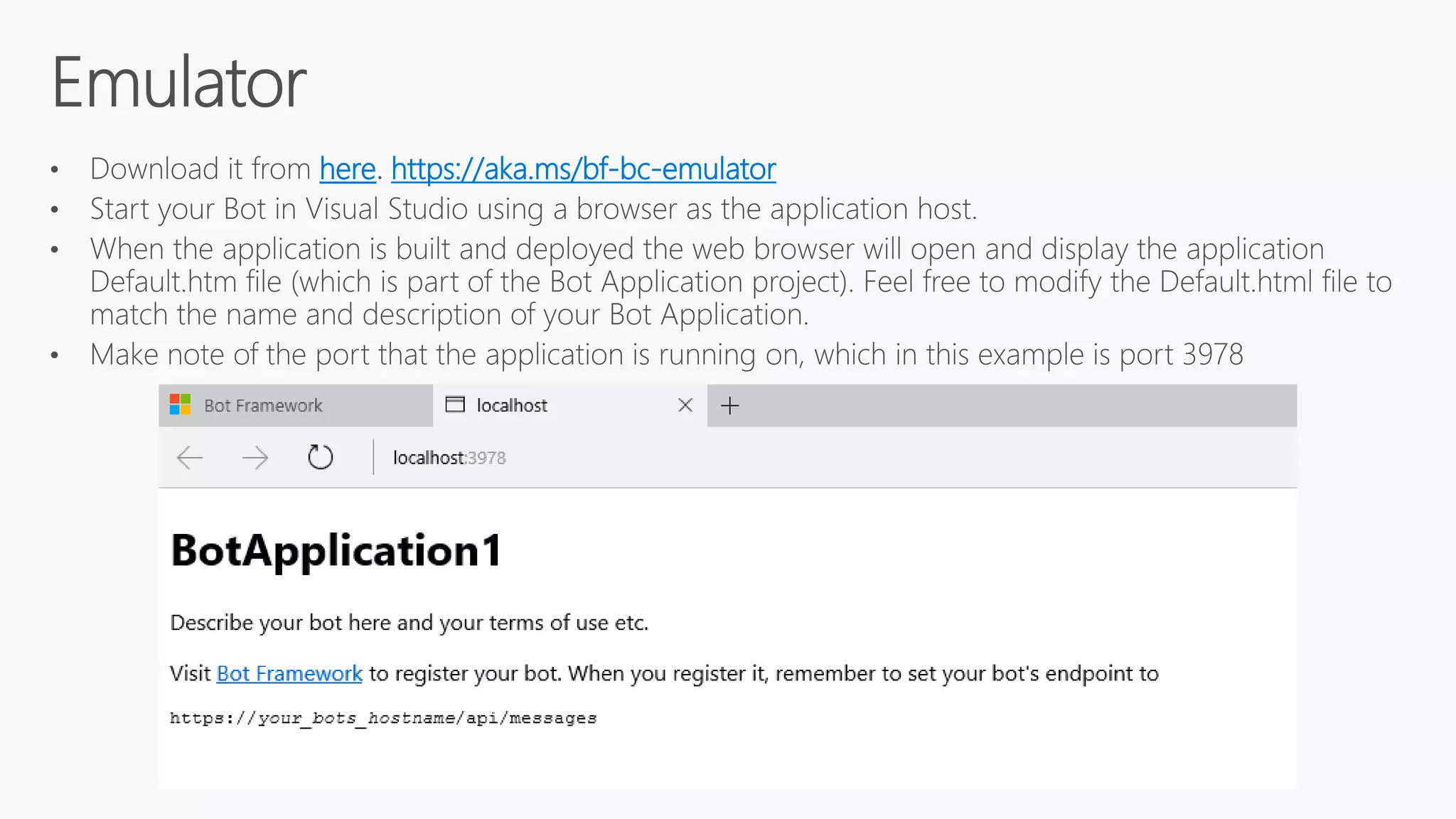Image resolution: width=1456 pixels, height=819 pixels.
Task: Click the localhost:3978 address bar
Action: [x=449, y=458]
